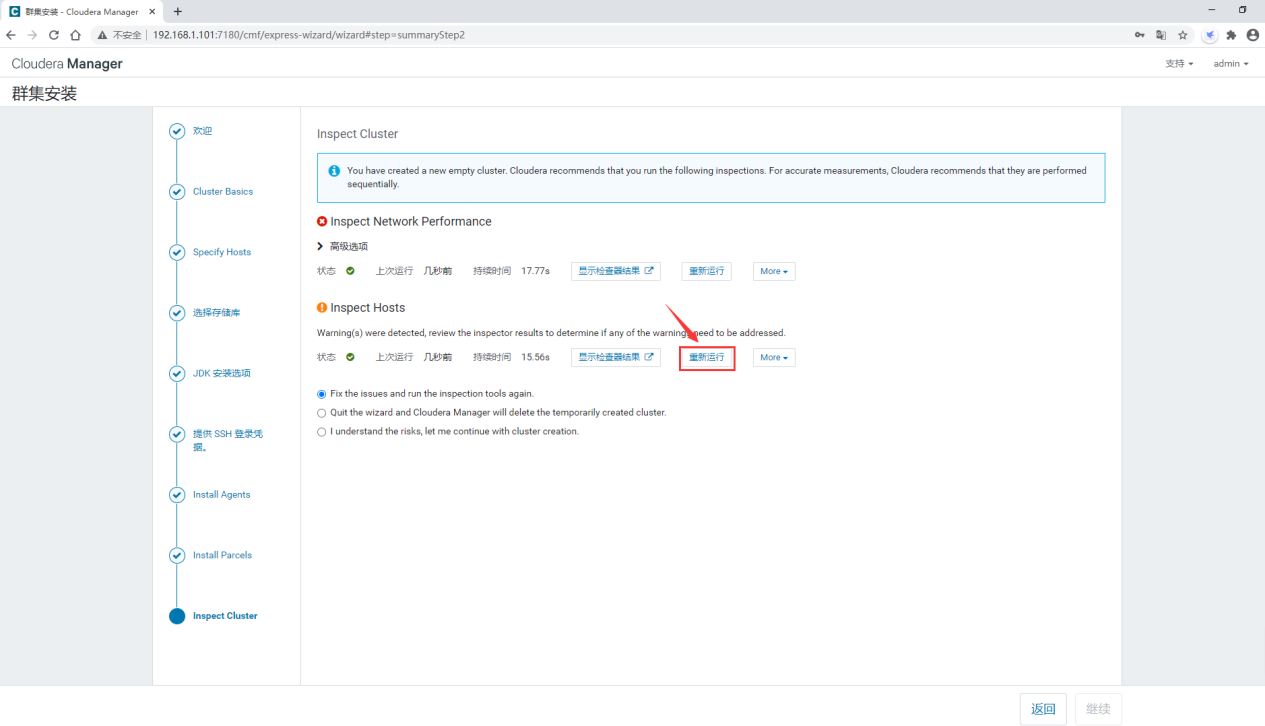Open saved passwords key icon
Viewport: 1265px width, 726px height.
pyautogui.click(x=1139, y=35)
